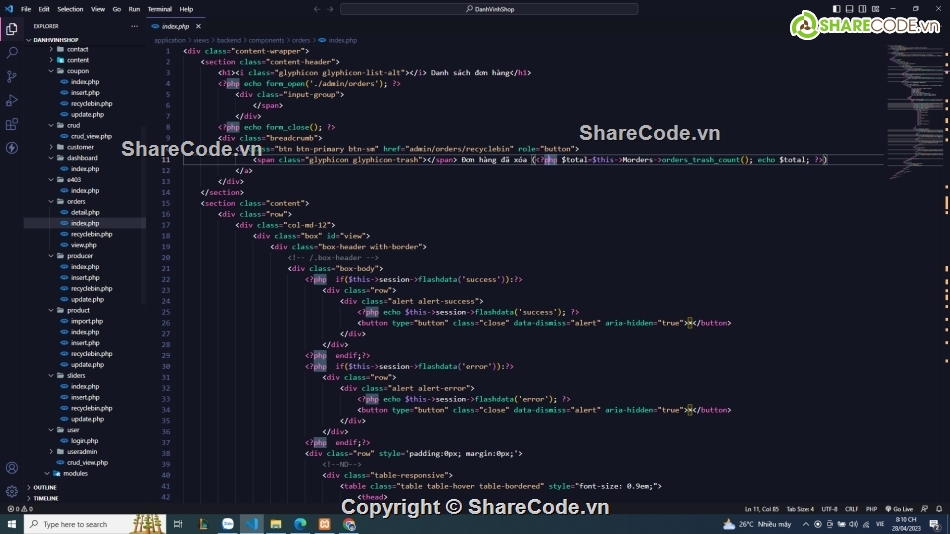
Task: Open the View menu
Action: [98, 9]
